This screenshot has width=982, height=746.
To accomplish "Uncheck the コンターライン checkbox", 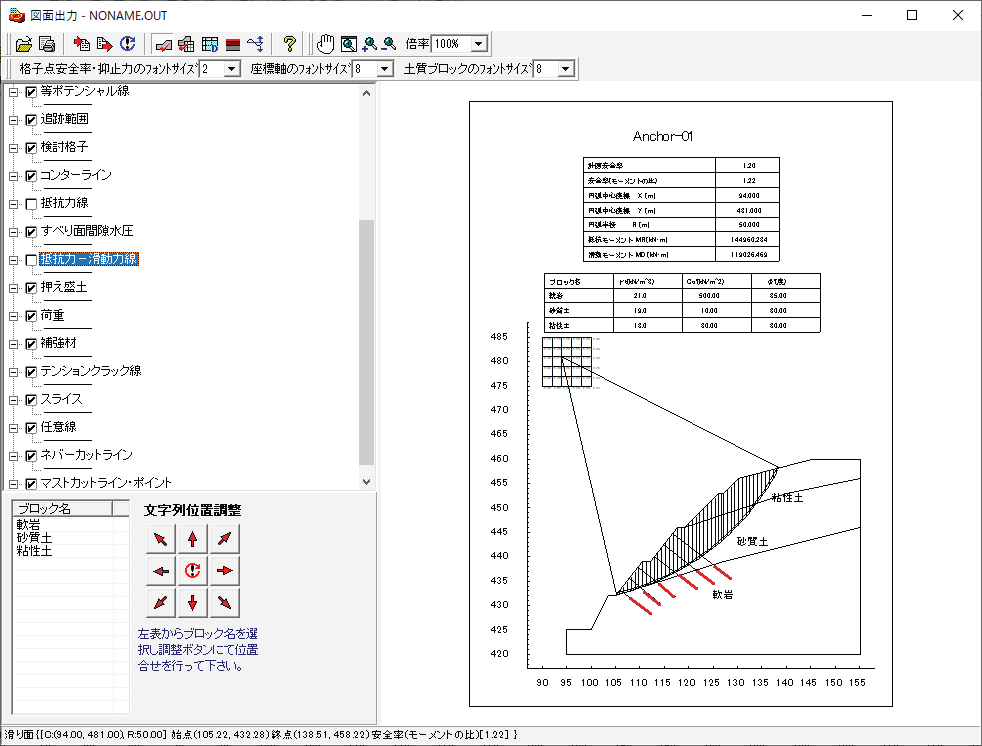I will pos(31,176).
